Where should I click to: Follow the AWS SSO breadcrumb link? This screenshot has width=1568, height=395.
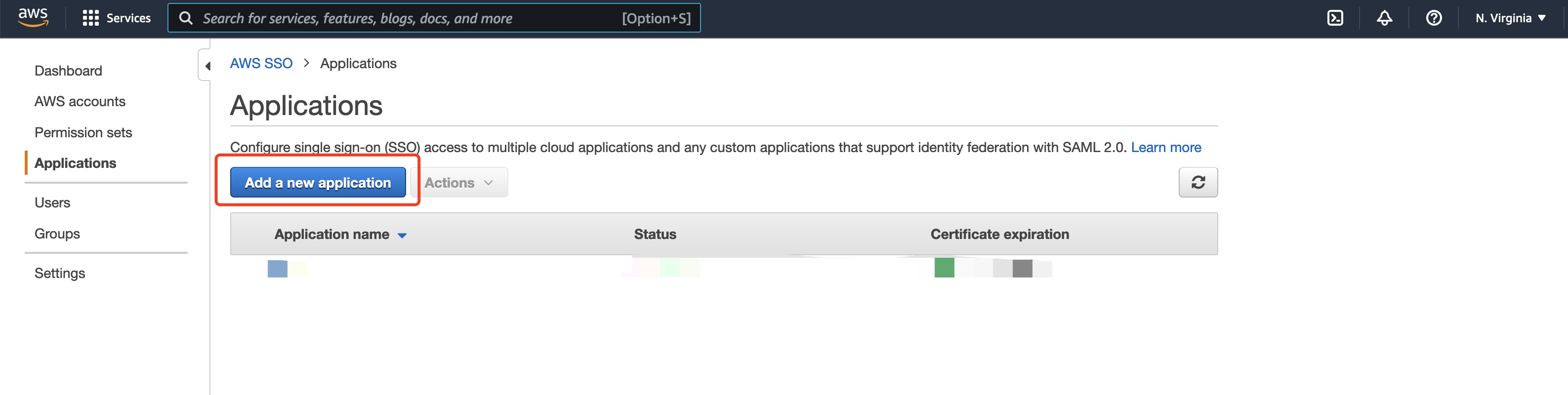(261, 63)
